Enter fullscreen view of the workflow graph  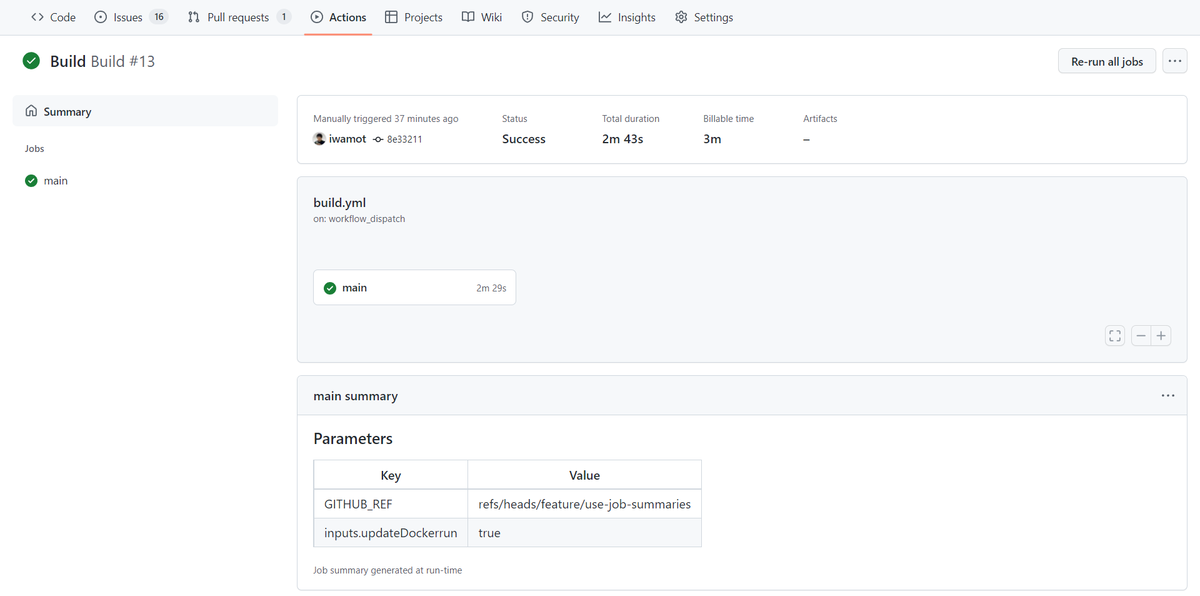tap(1114, 335)
